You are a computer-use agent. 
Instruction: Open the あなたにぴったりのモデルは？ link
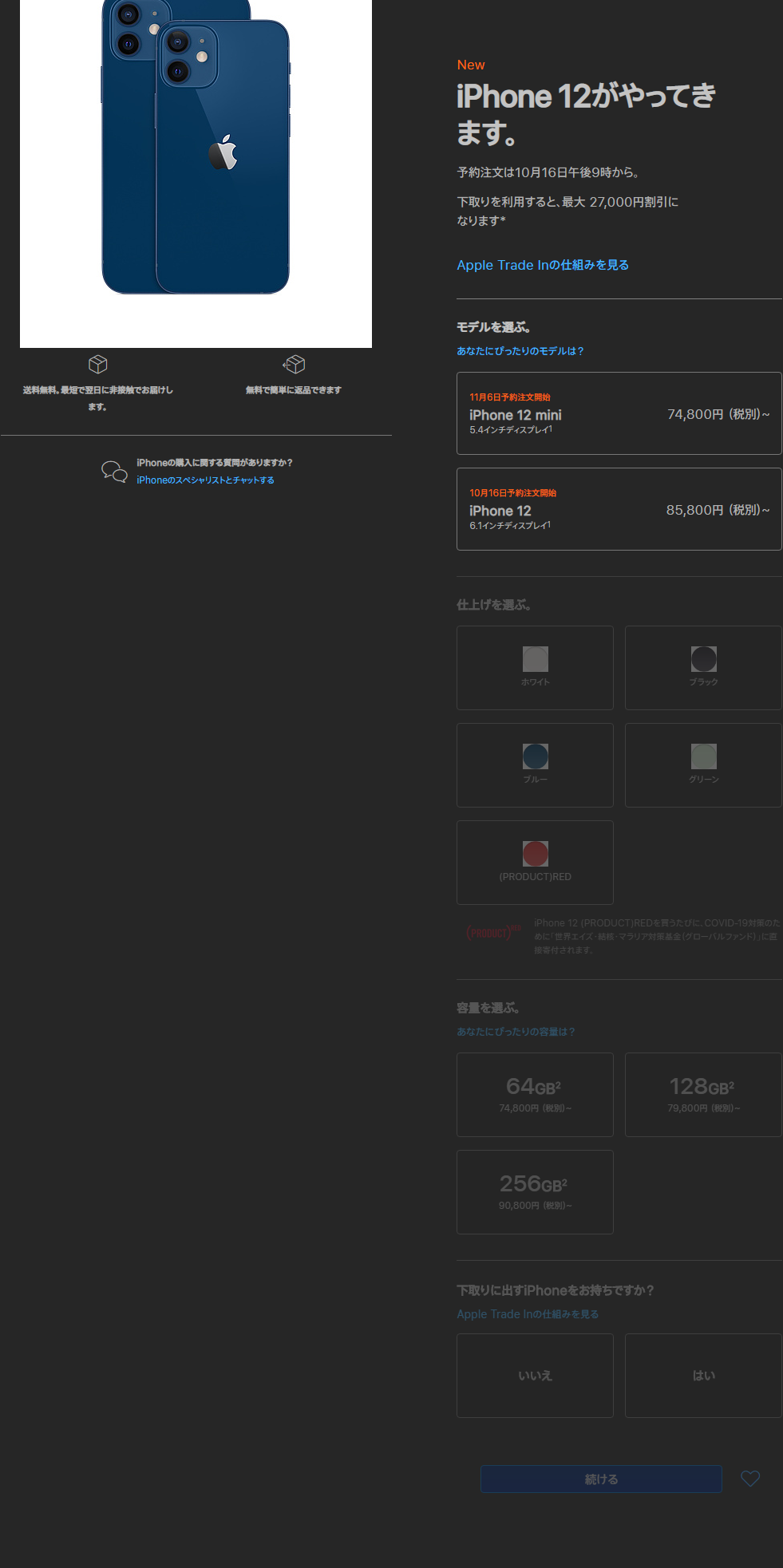pos(520,351)
